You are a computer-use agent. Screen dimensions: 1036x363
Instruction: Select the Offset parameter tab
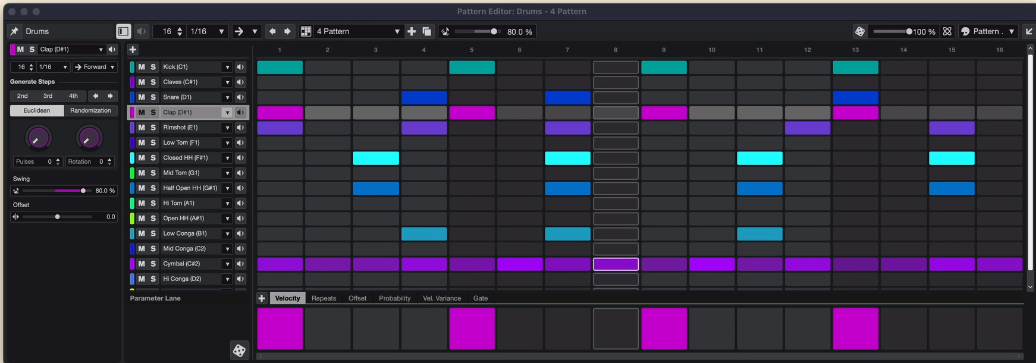(357, 298)
